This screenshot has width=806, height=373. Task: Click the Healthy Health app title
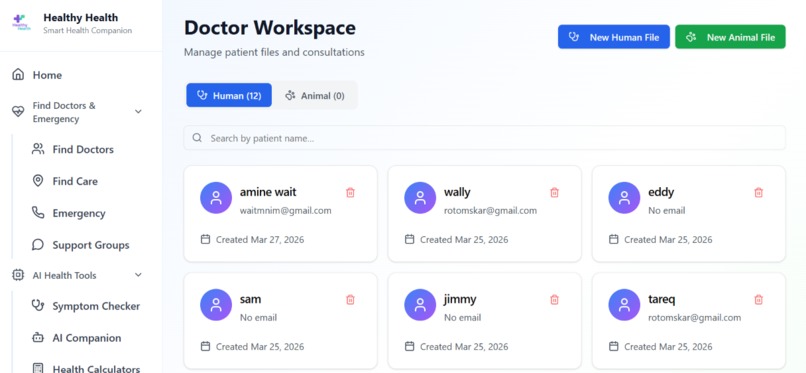click(x=81, y=18)
